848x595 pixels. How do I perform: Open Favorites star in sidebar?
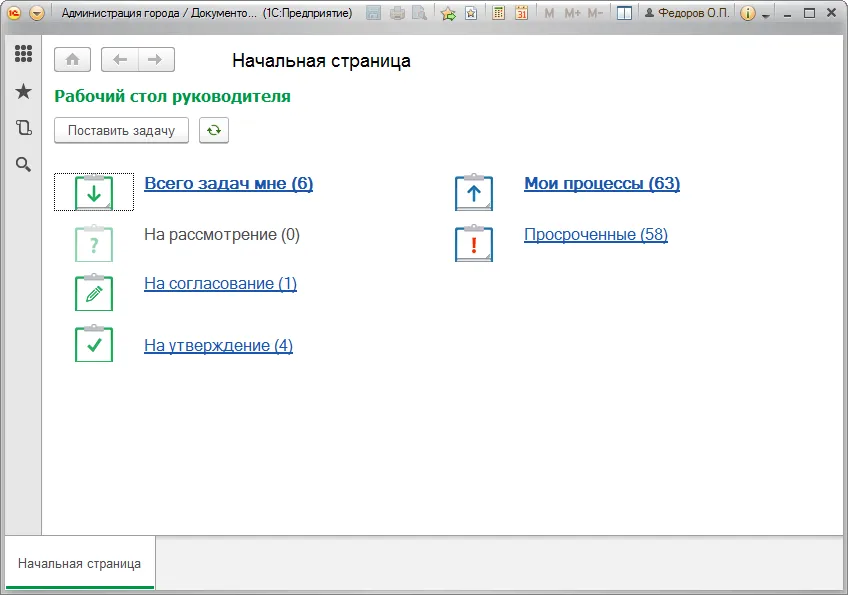[x=23, y=91]
